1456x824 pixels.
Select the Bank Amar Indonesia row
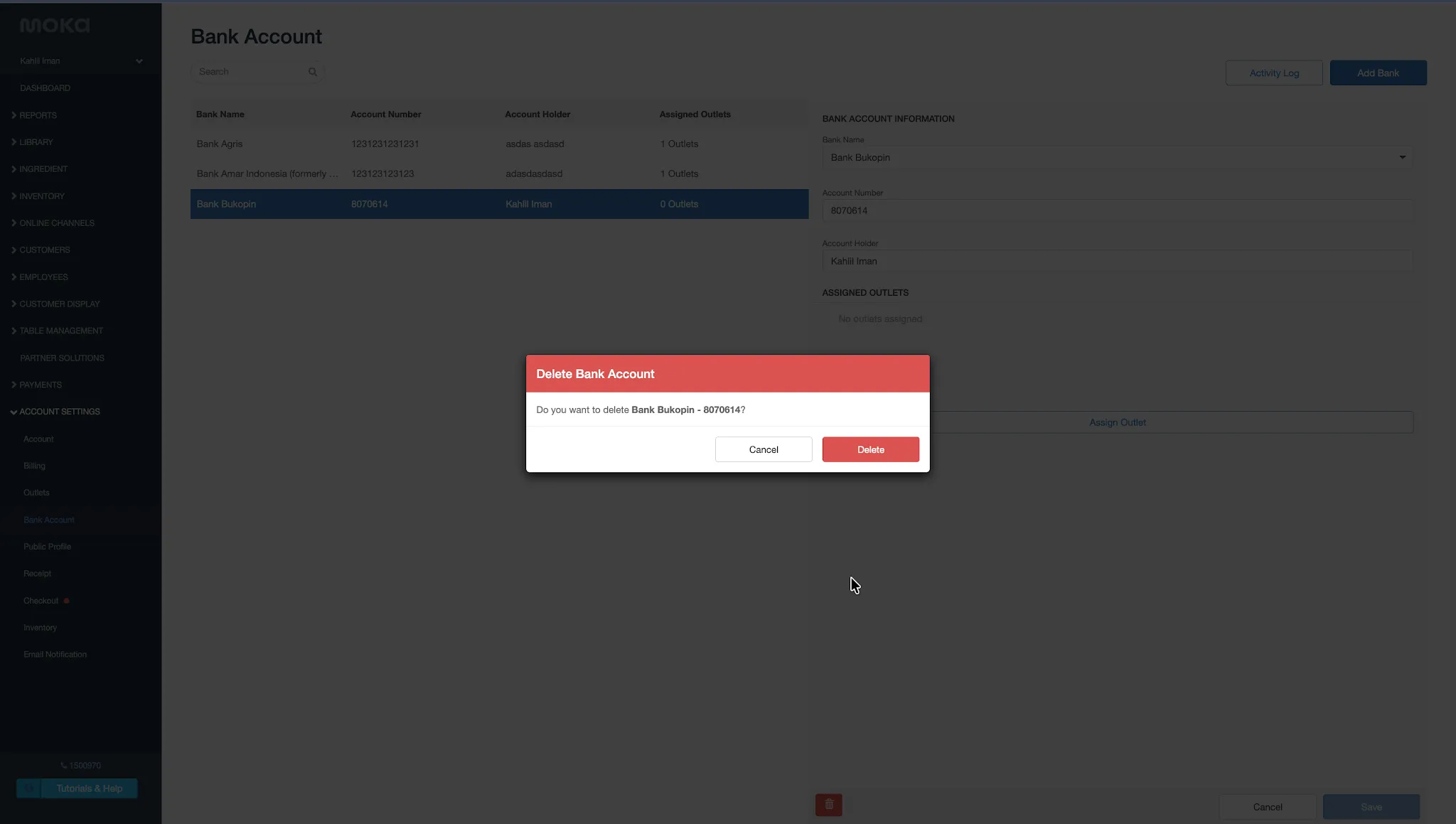pos(499,174)
